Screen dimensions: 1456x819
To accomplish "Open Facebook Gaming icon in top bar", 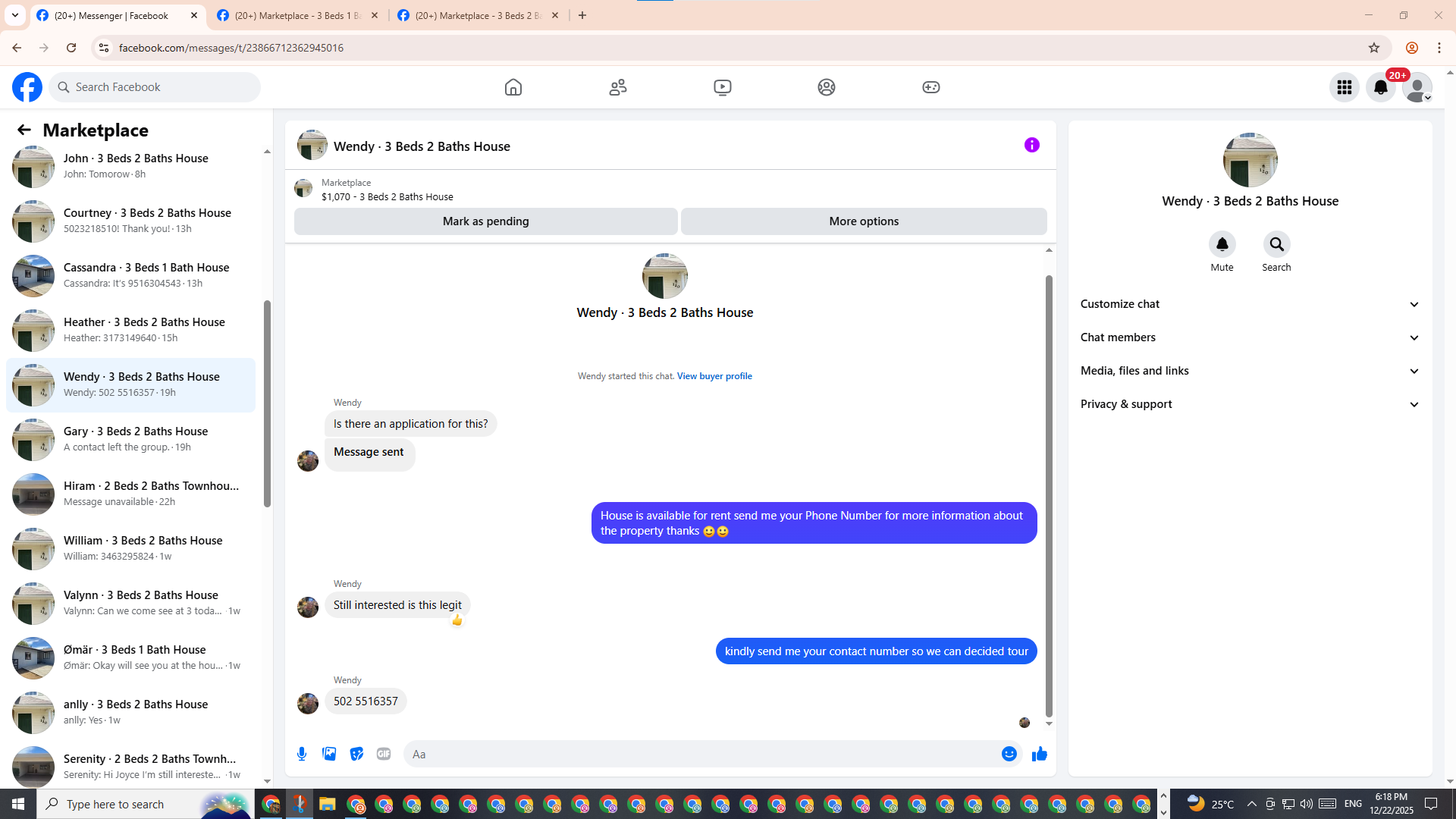I will (930, 87).
